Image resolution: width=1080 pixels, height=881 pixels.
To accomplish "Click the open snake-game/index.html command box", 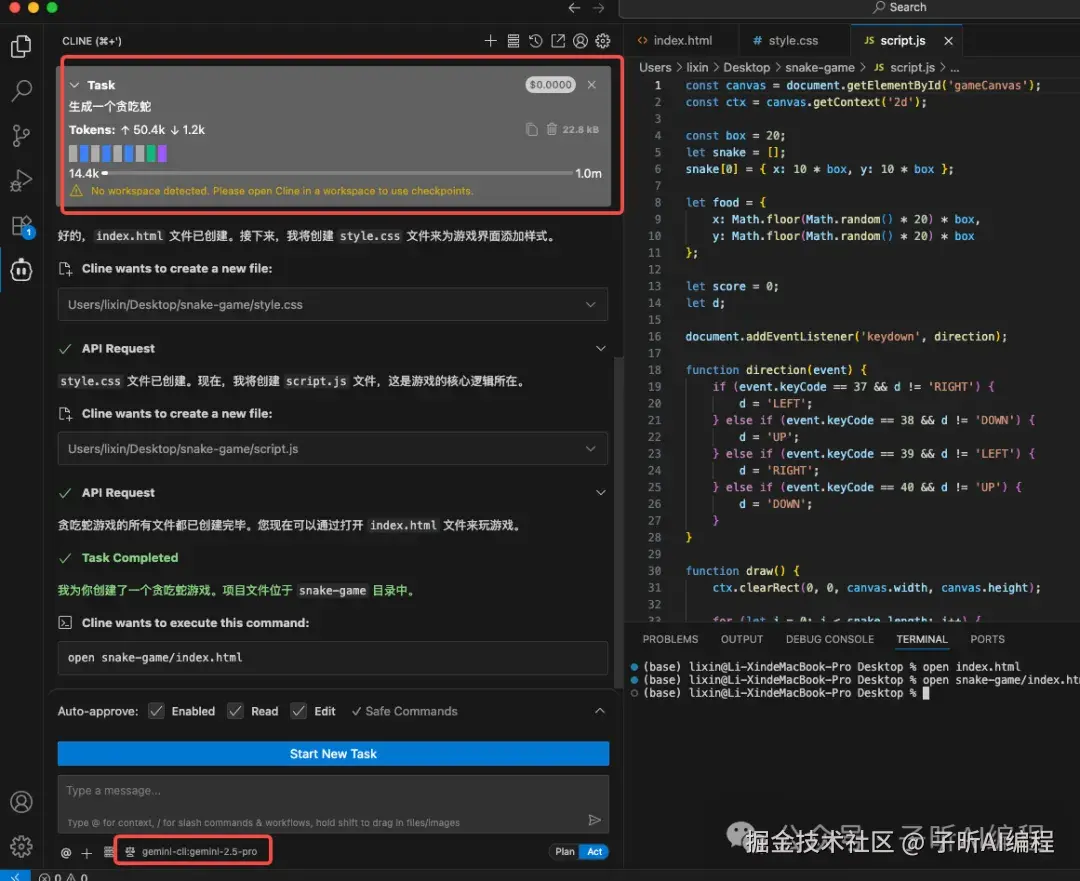I will [x=333, y=658].
